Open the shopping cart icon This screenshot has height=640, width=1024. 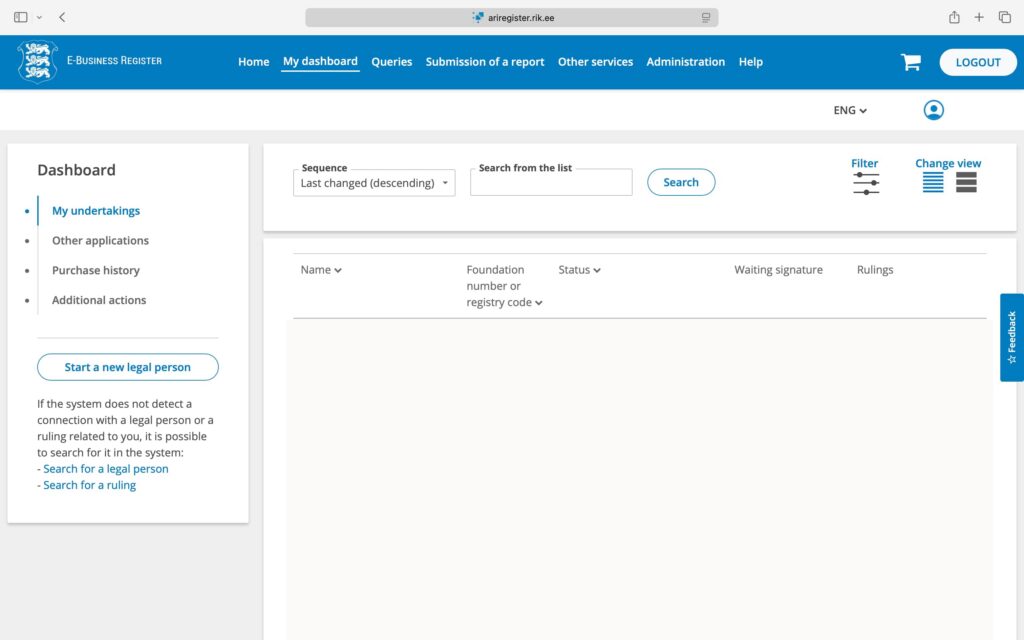coord(910,62)
